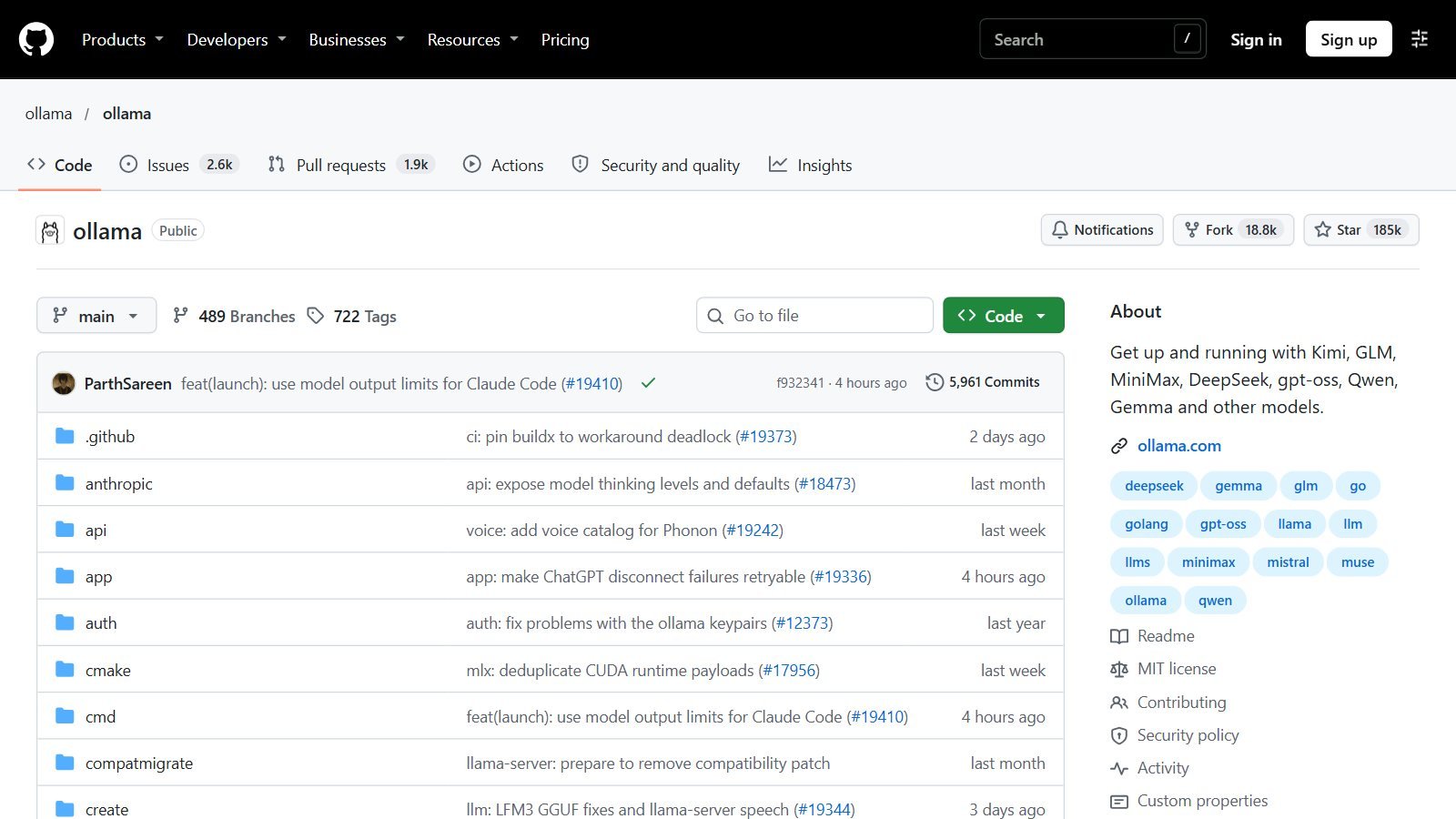
Task: Open pull request #19336 link
Action: (842, 577)
